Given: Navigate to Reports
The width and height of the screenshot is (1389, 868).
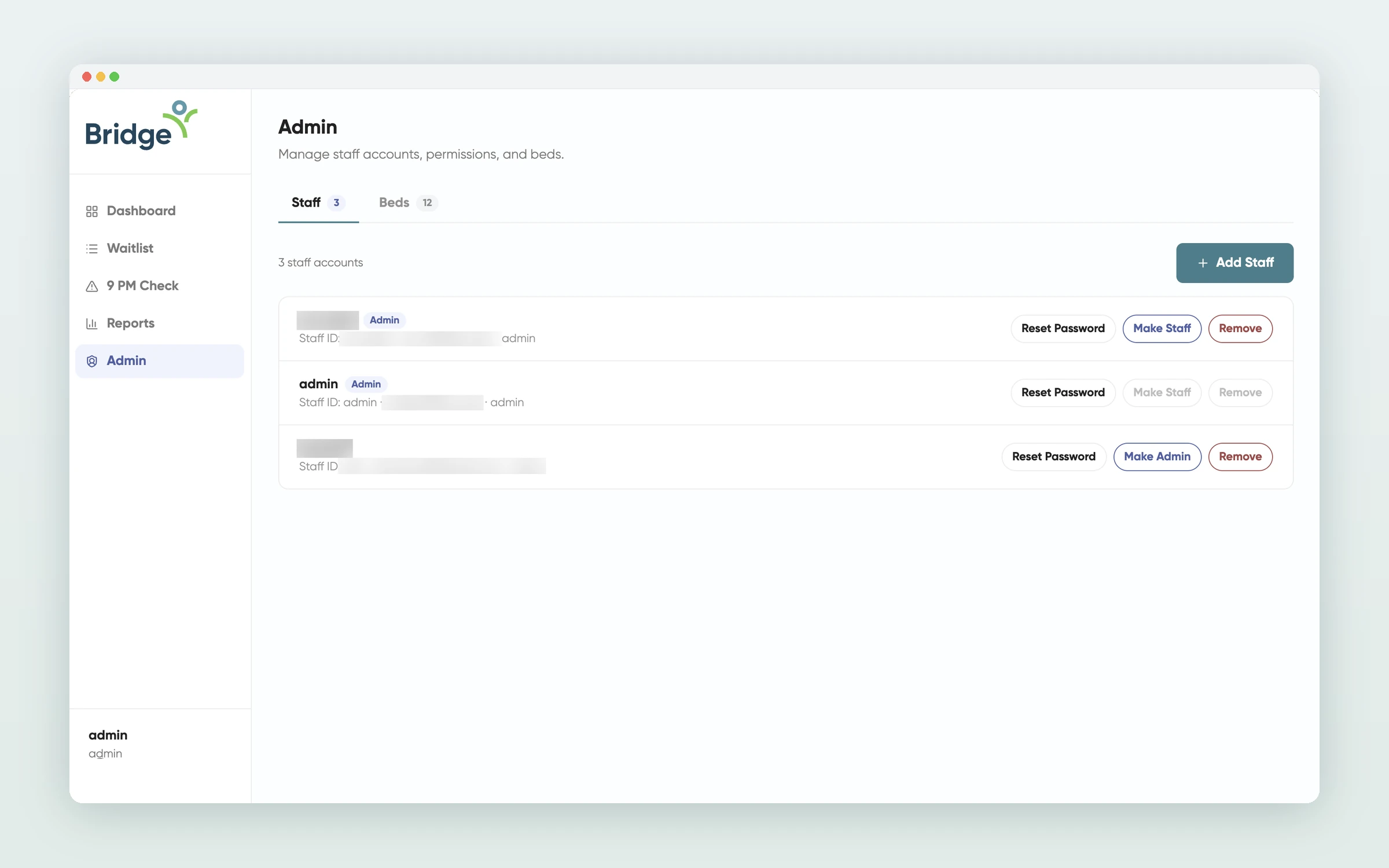Looking at the screenshot, I should click(160, 323).
